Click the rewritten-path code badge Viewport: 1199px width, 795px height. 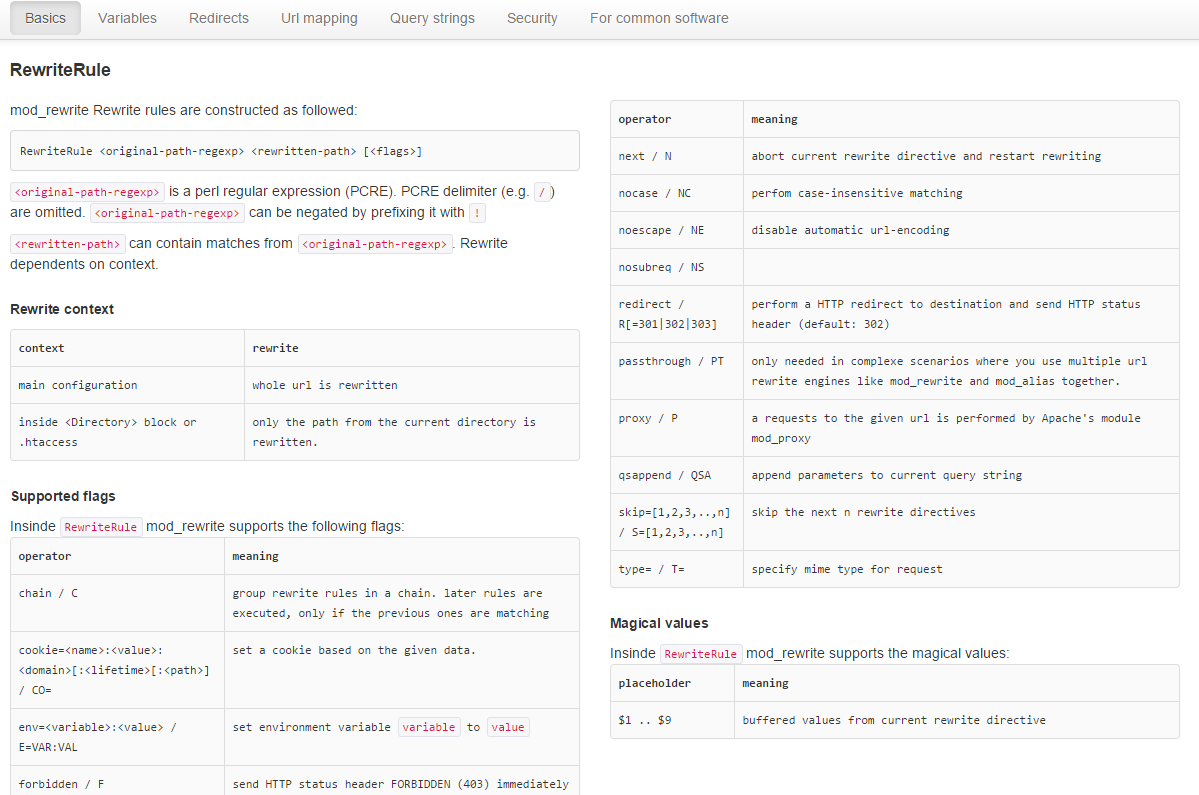point(67,243)
